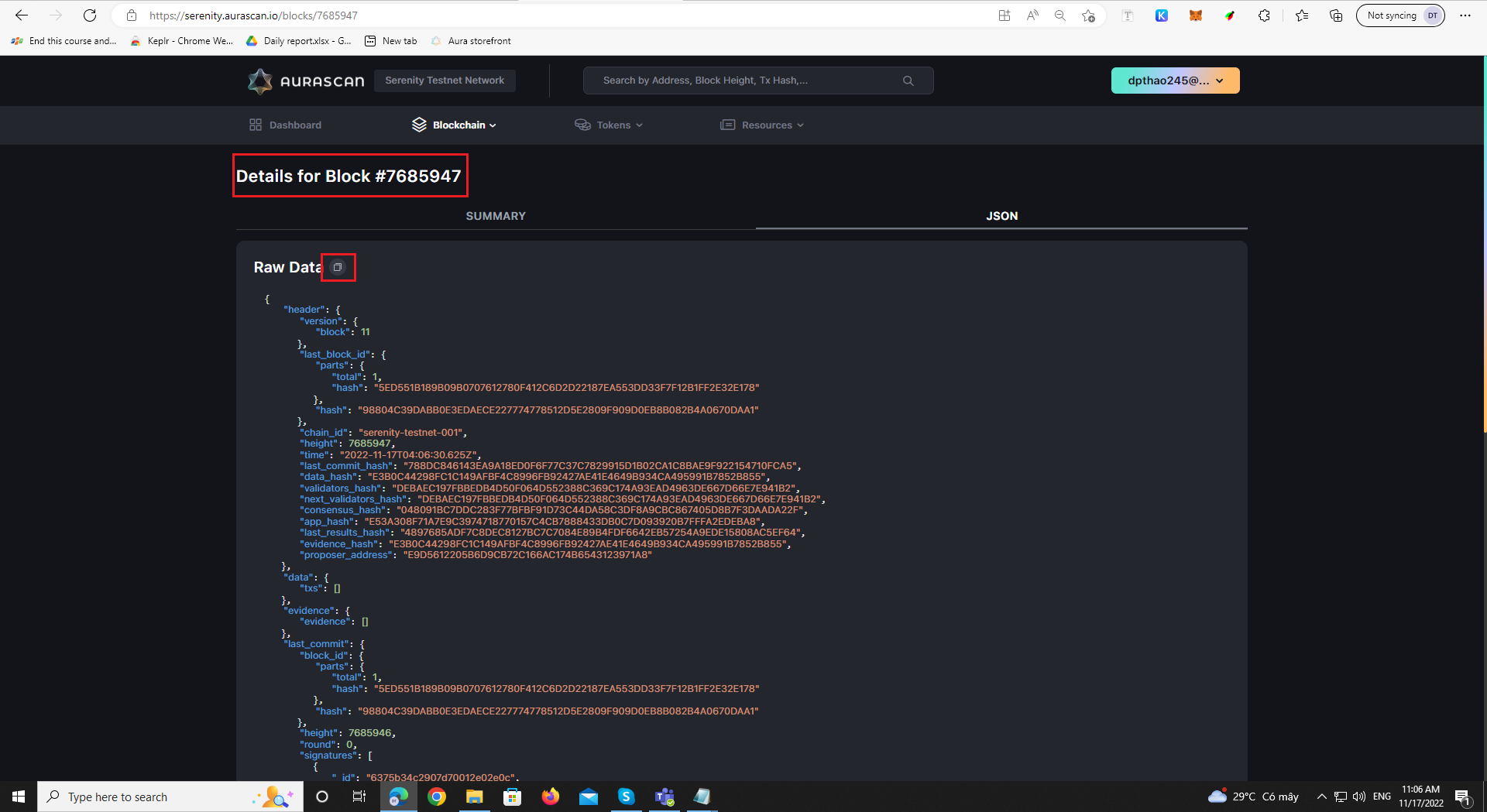Click the Aurascan logo
Viewport: 1487px width, 812px height.
click(305, 81)
